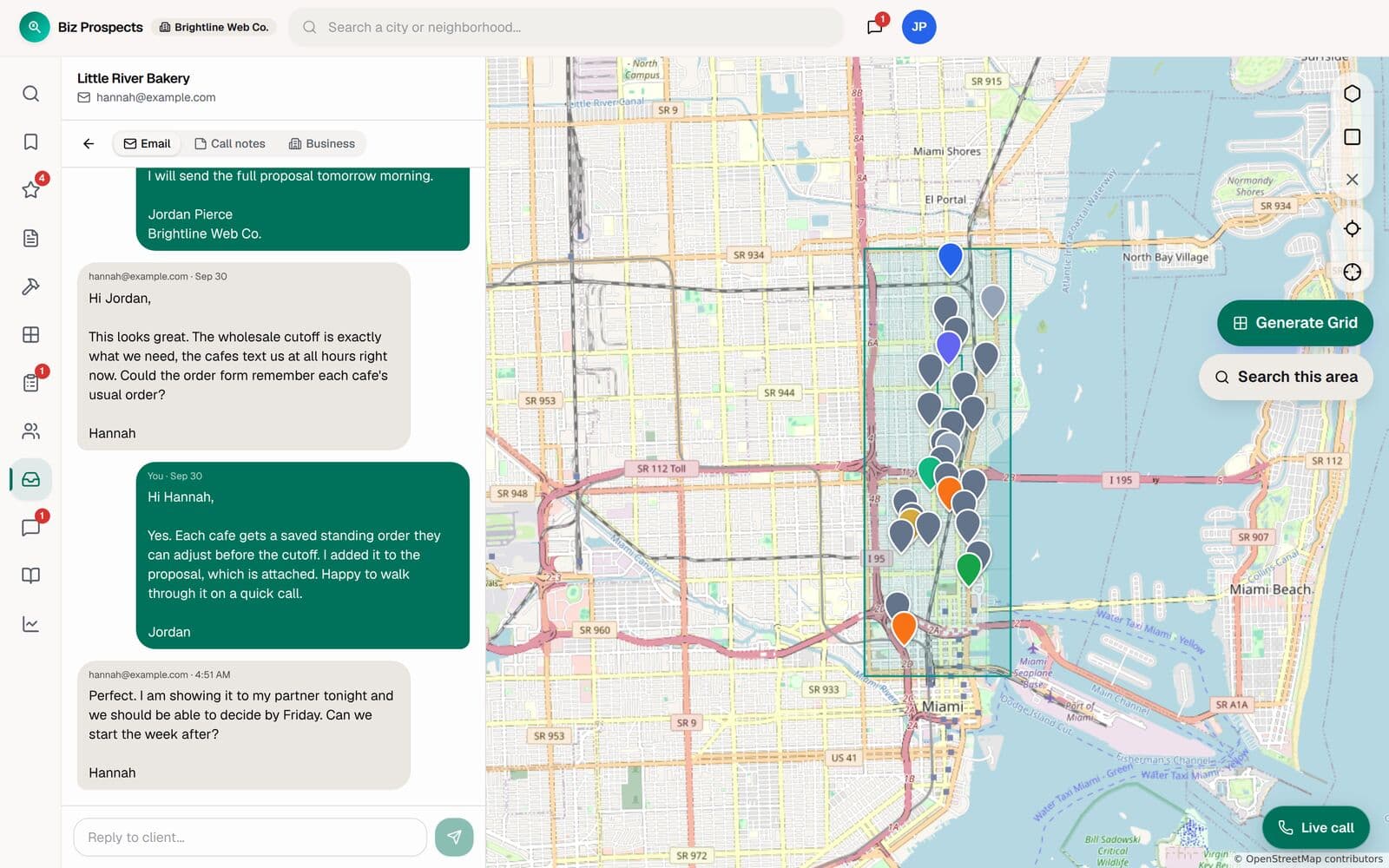Click the Little River Bakery heading
The height and width of the screenshot is (868, 1389).
tap(134, 78)
